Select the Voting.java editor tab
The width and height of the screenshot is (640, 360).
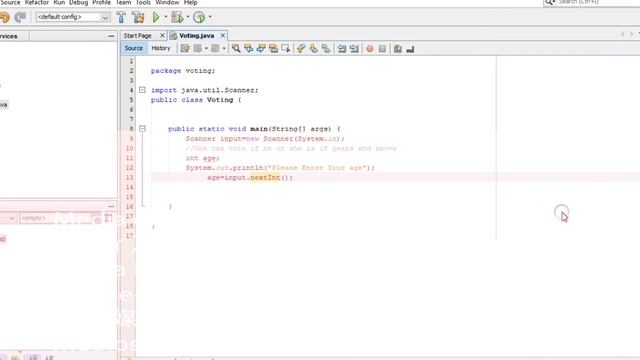(196, 36)
